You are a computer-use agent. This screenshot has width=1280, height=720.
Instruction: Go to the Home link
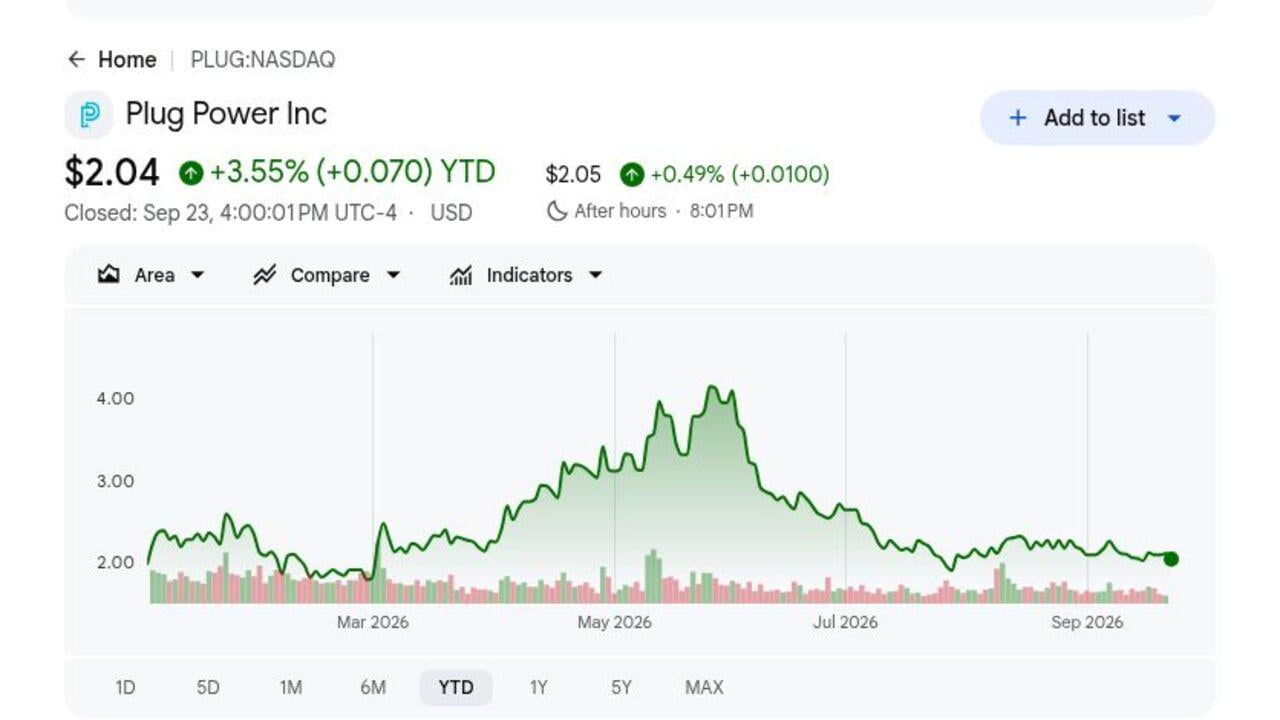(127, 60)
